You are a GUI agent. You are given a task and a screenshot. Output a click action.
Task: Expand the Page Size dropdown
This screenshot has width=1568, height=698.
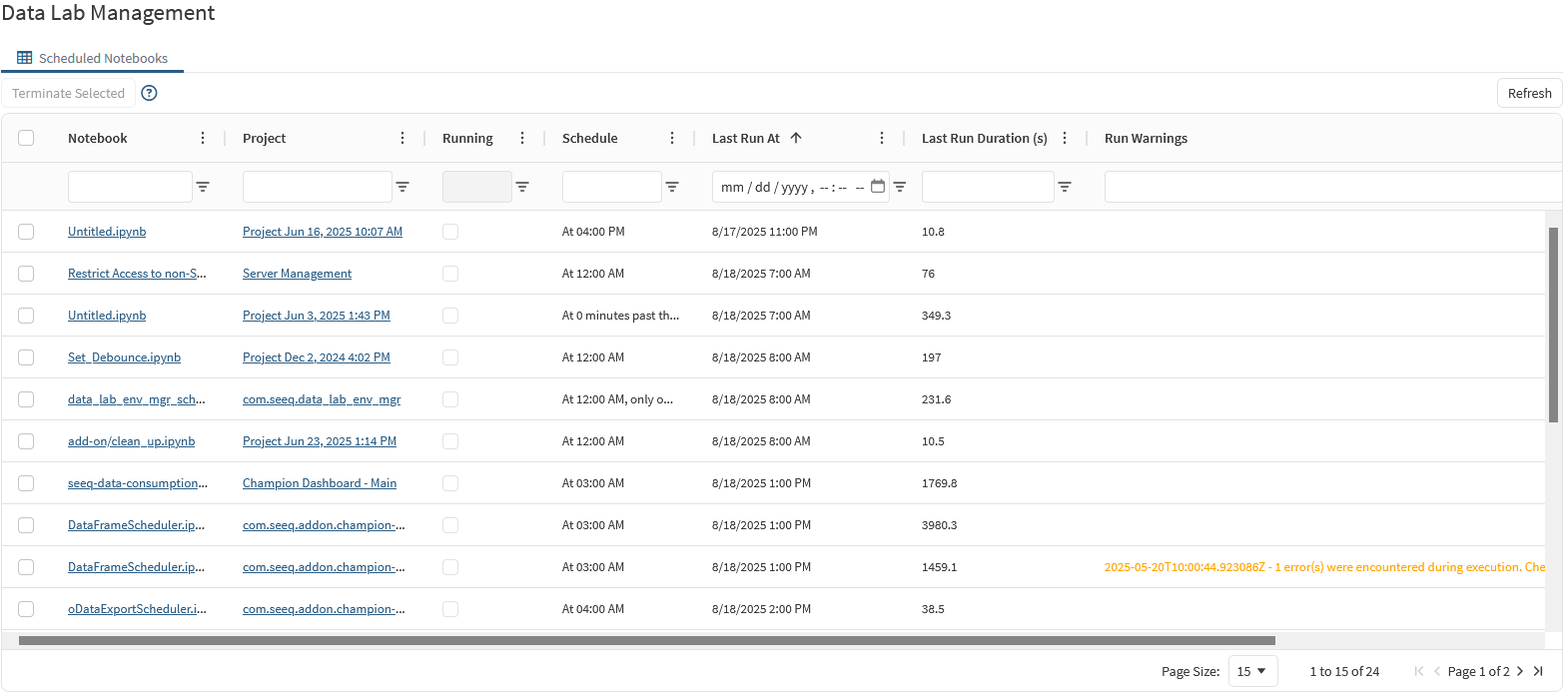1252,671
